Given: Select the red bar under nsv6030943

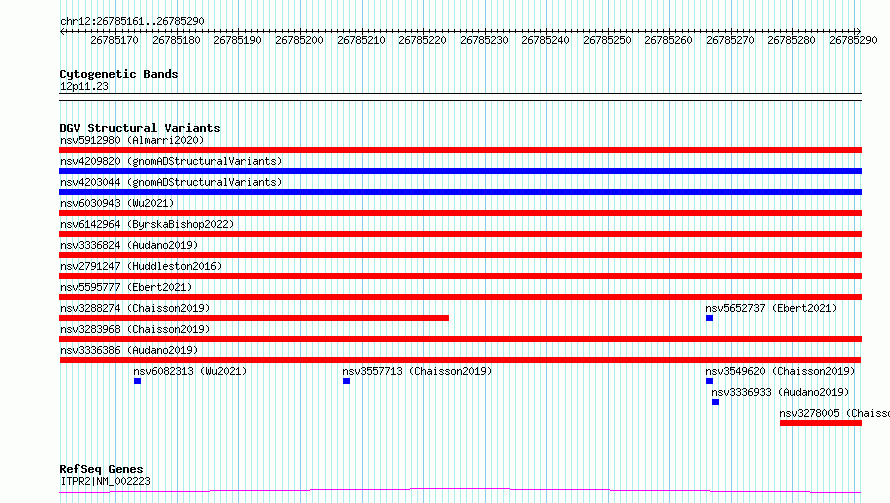Looking at the screenshot, I should tap(460, 213).
